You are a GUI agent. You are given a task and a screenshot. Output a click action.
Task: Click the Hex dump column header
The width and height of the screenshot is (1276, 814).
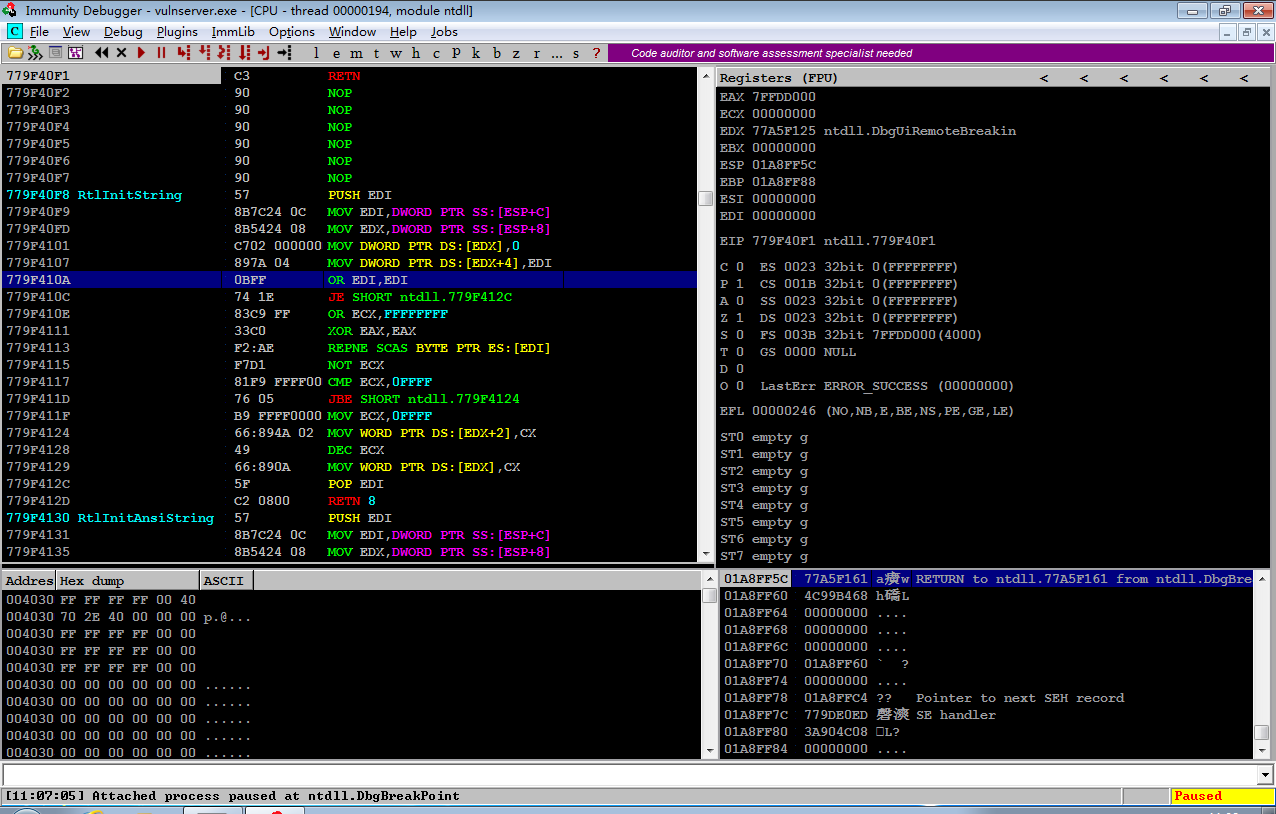(128, 581)
